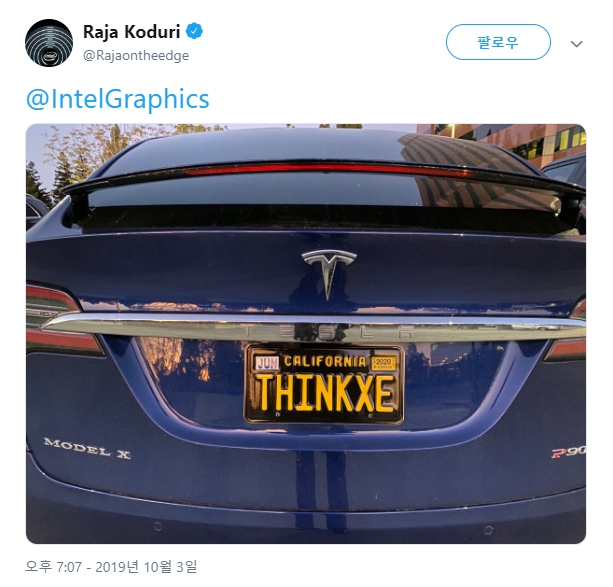Click the CALIFORNIA text on plate
Viewport: 613px width, 587px height.
(325, 361)
